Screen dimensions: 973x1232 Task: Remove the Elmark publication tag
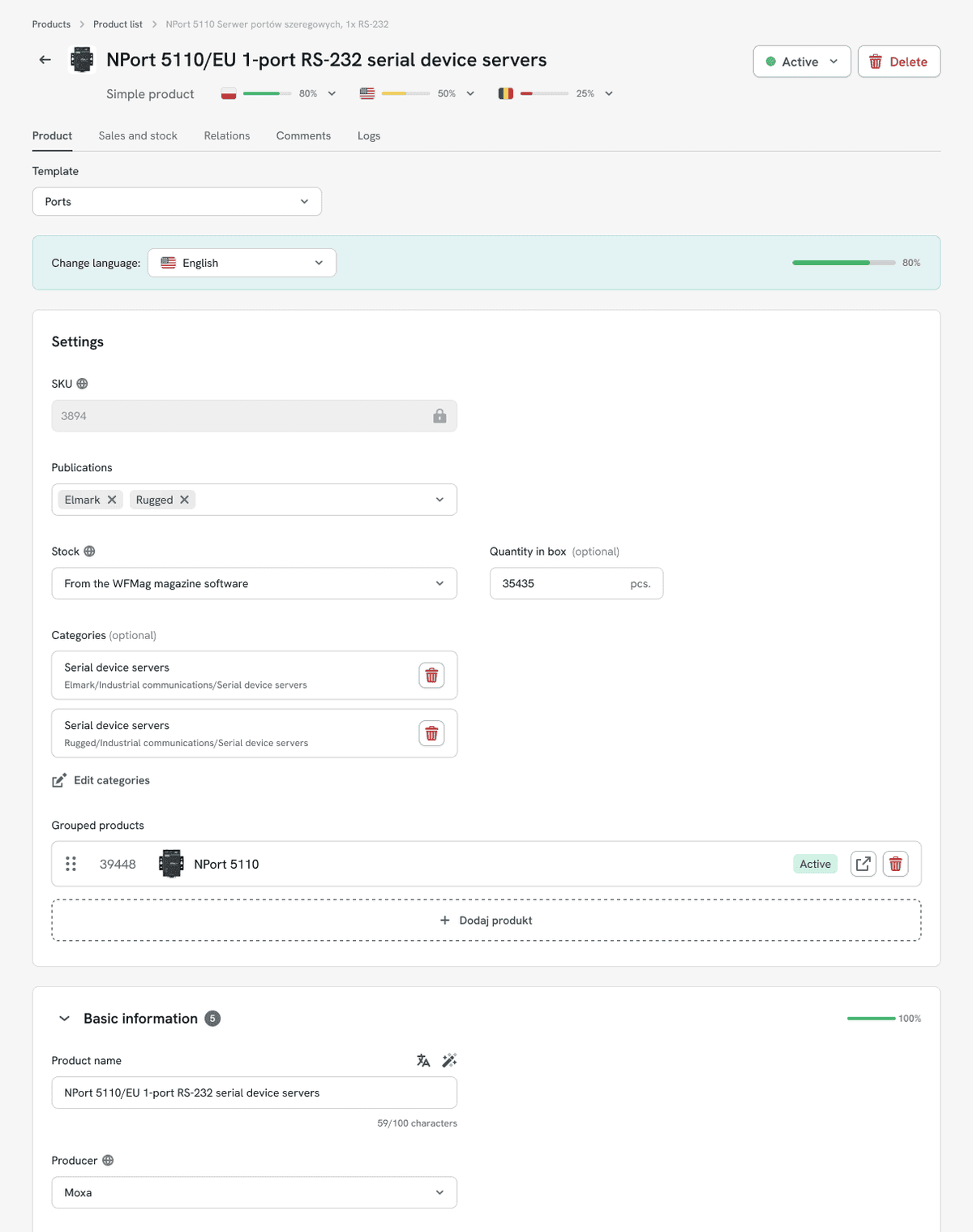point(112,500)
